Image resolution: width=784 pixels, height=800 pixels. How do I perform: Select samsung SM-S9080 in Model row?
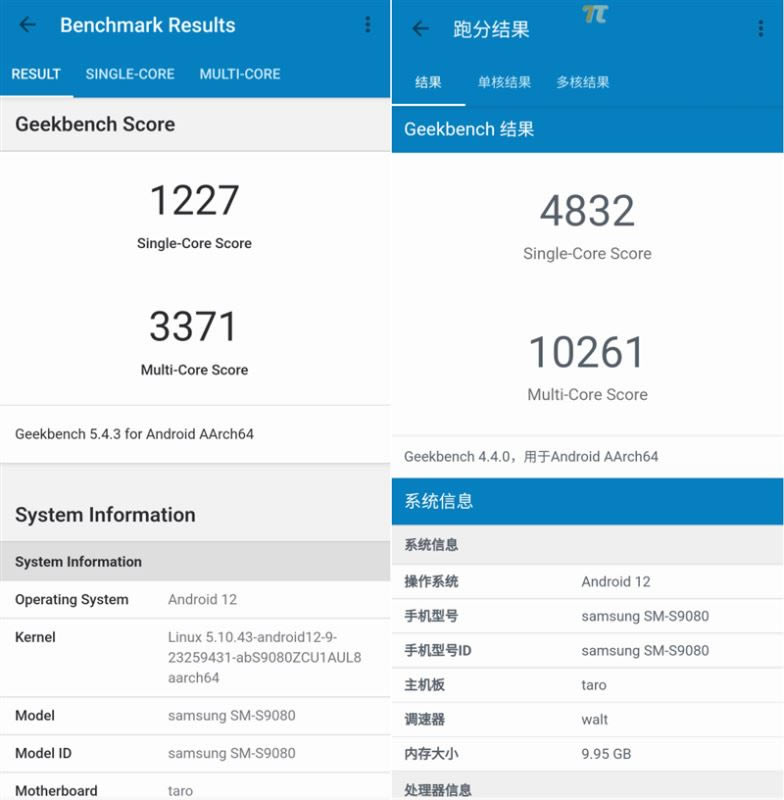tap(232, 715)
